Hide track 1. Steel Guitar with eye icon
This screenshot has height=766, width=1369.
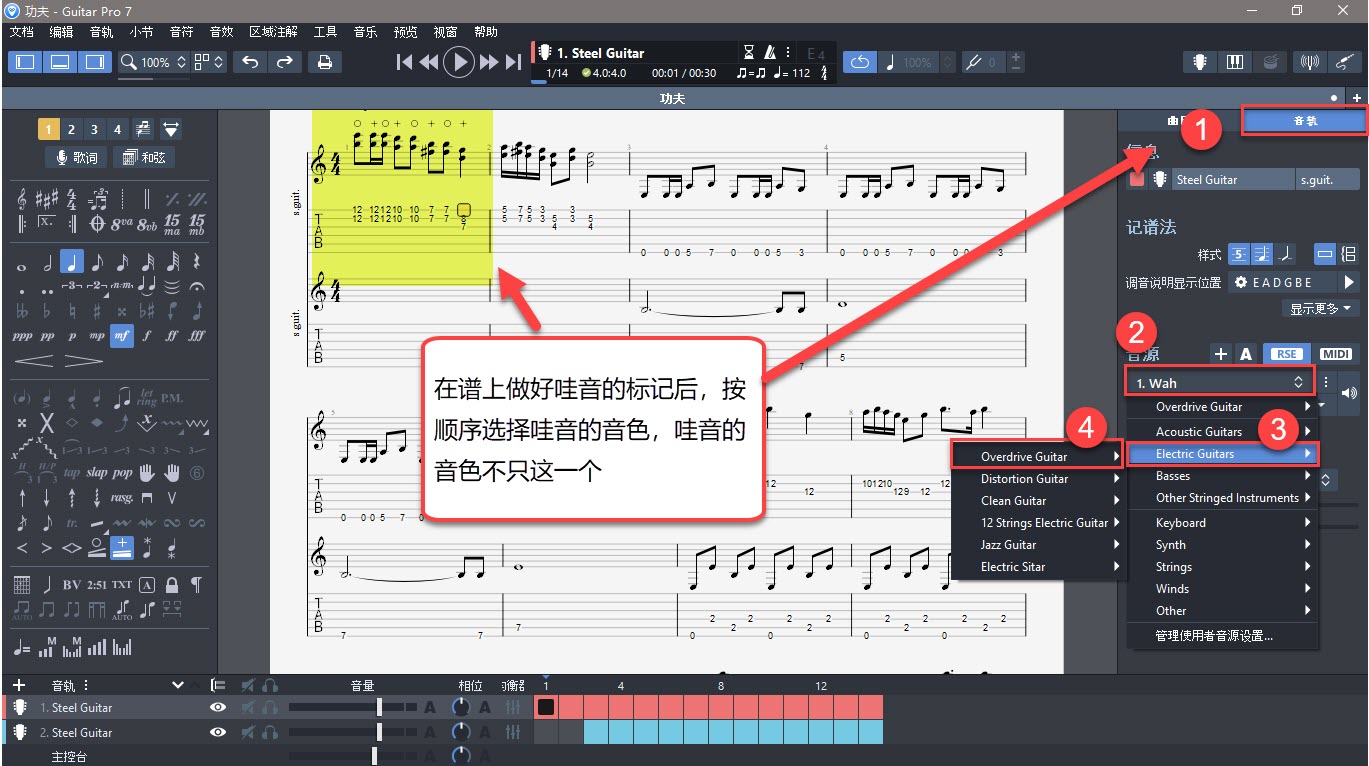pos(218,707)
